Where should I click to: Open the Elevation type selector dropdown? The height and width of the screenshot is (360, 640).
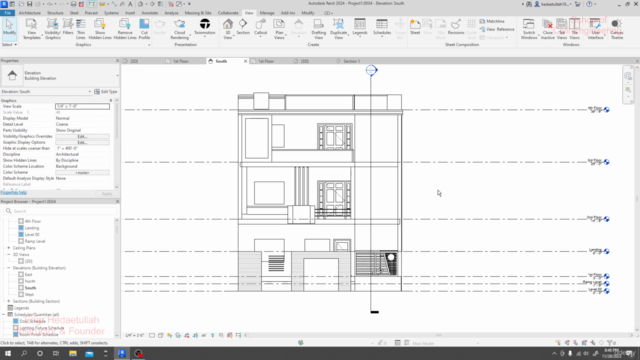pyautogui.click(x=117, y=76)
